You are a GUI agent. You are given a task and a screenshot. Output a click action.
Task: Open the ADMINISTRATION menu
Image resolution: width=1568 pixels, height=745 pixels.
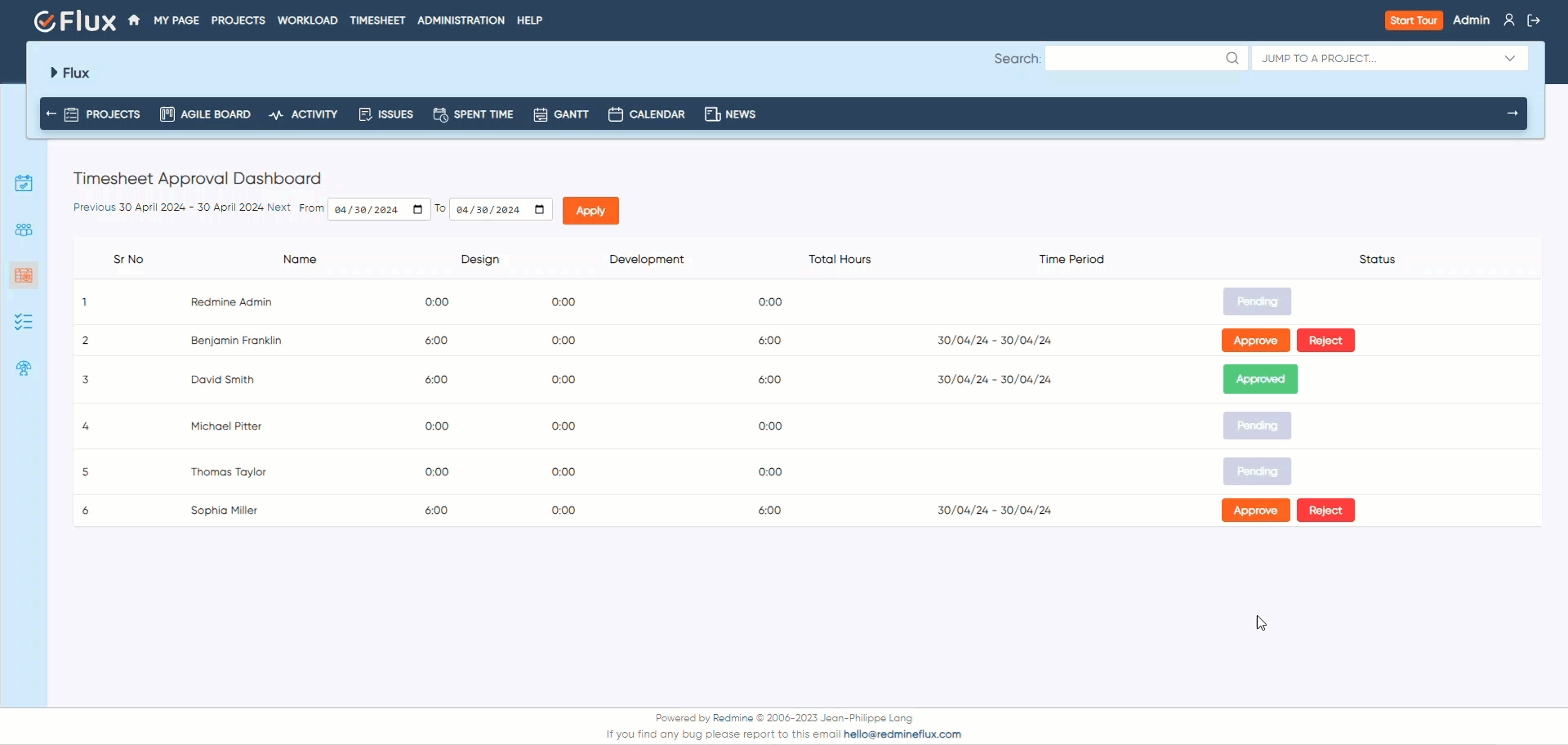click(x=461, y=20)
